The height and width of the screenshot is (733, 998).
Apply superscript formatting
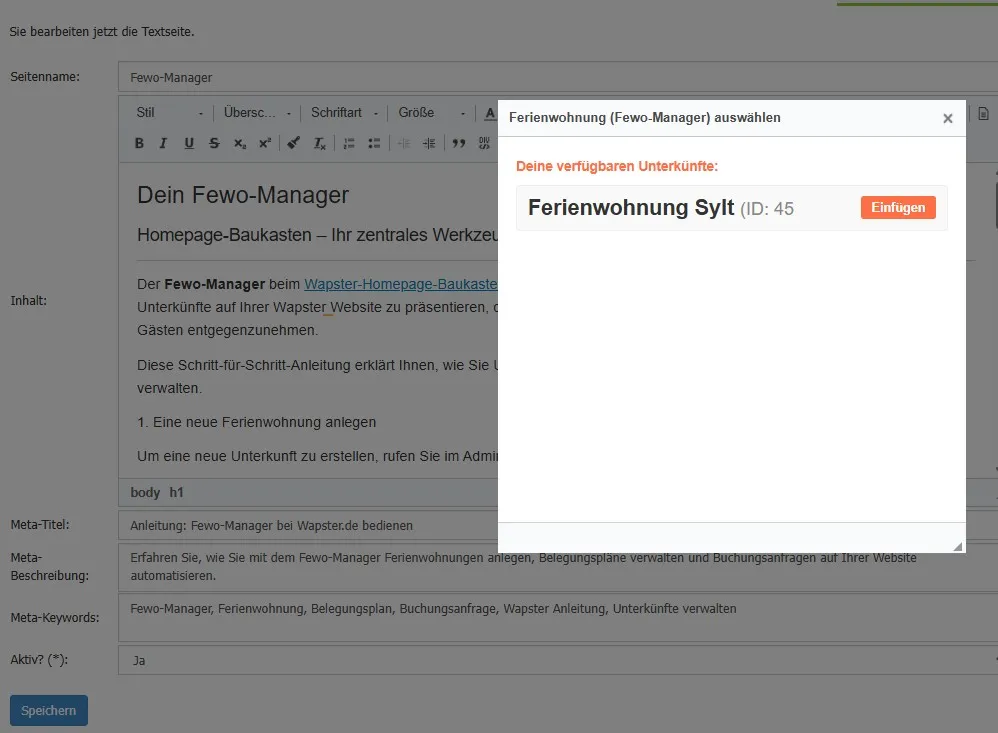coord(265,143)
